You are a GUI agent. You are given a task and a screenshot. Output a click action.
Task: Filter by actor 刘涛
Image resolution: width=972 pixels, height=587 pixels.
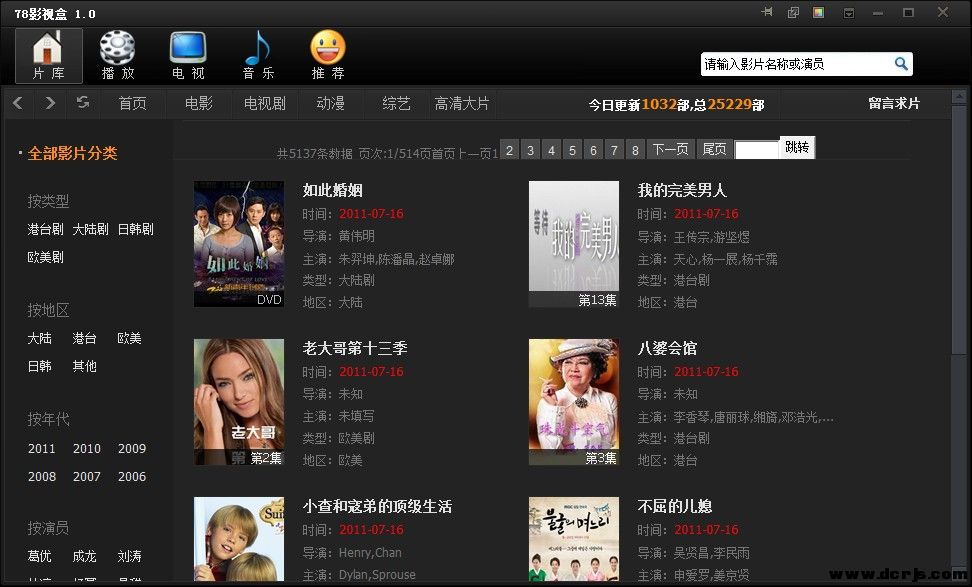[x=130, y=557]
